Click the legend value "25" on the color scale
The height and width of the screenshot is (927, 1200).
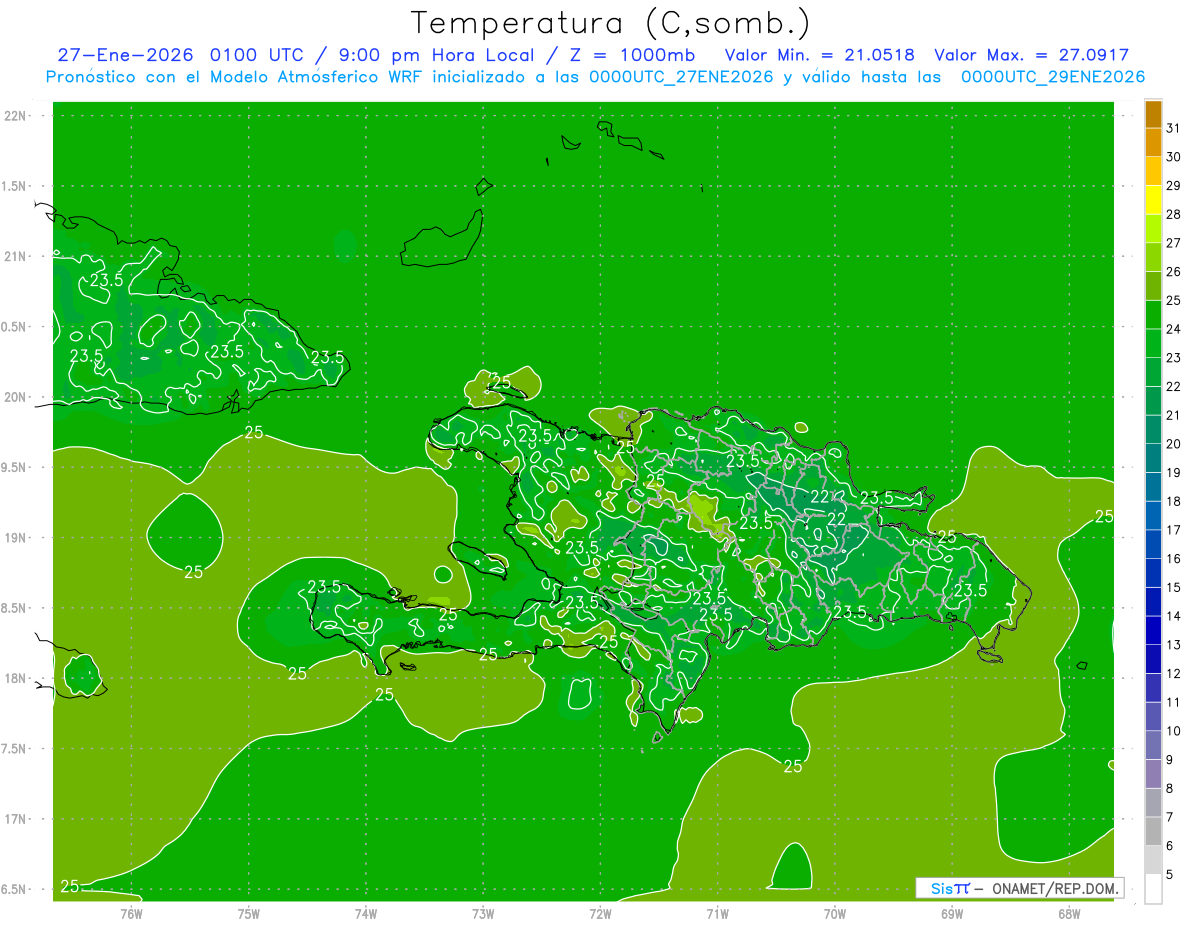(1174, 300)
